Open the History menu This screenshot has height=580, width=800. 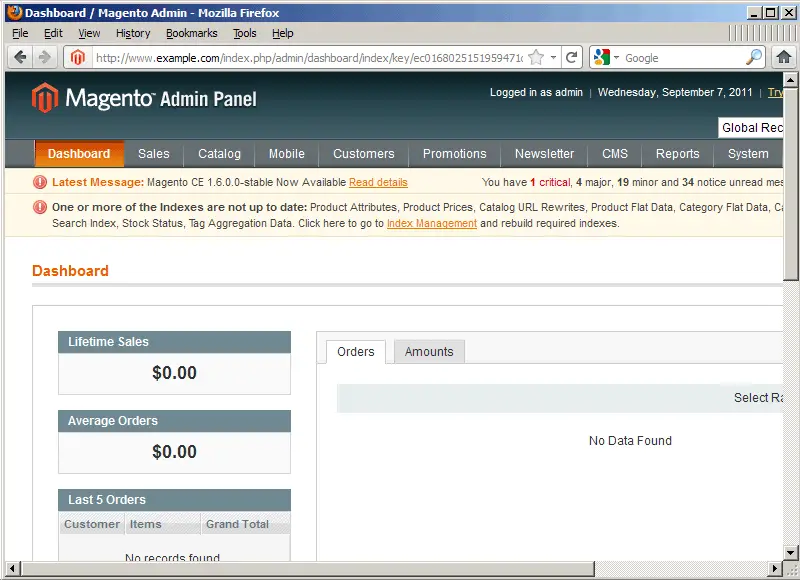pyautogui.click(x=133, y=33)
